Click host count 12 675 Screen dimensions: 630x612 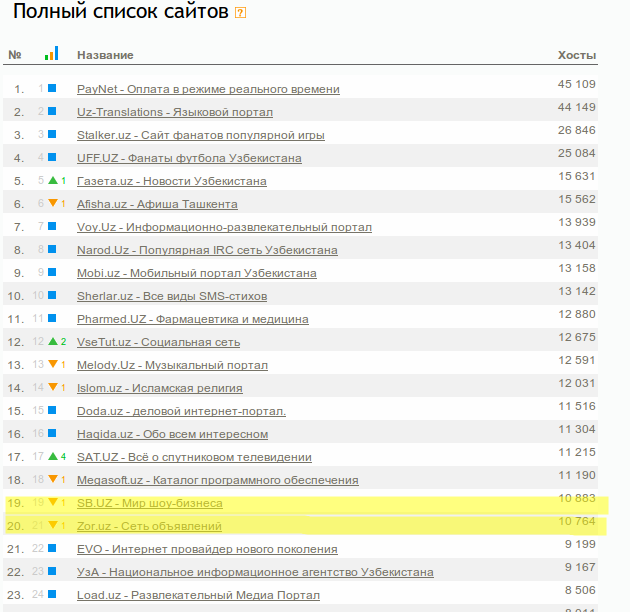(577, 337)
